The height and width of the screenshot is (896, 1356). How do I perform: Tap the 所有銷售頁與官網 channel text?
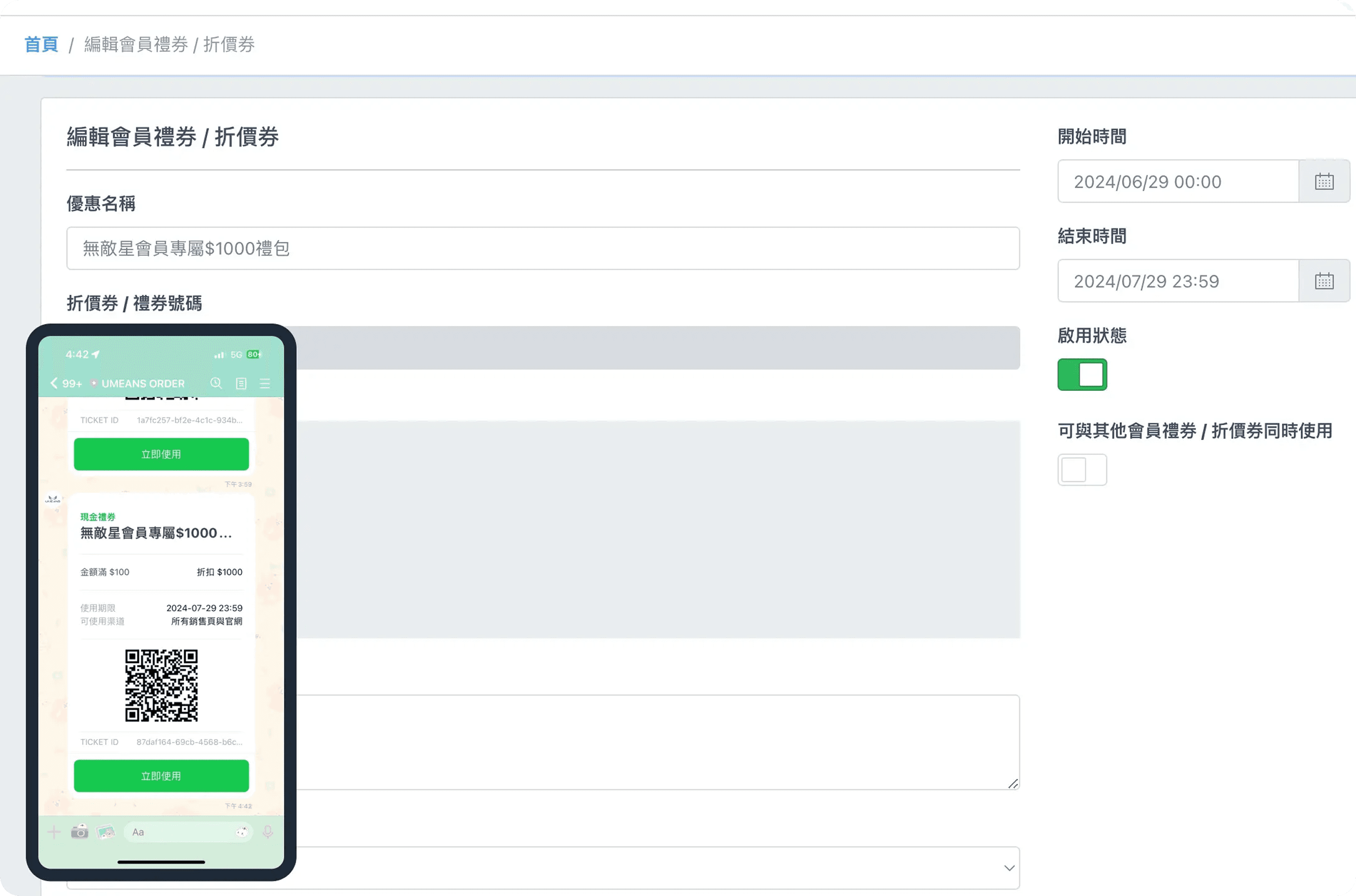click(x=206, y=621)
